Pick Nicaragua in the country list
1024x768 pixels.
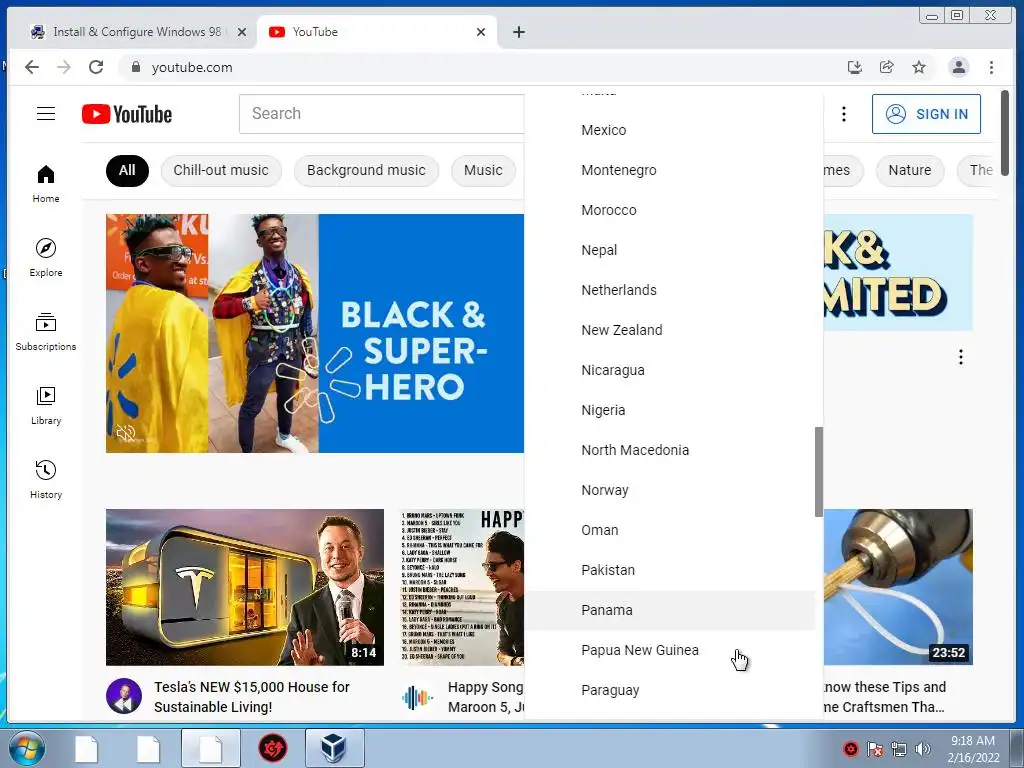click(670, 370)
